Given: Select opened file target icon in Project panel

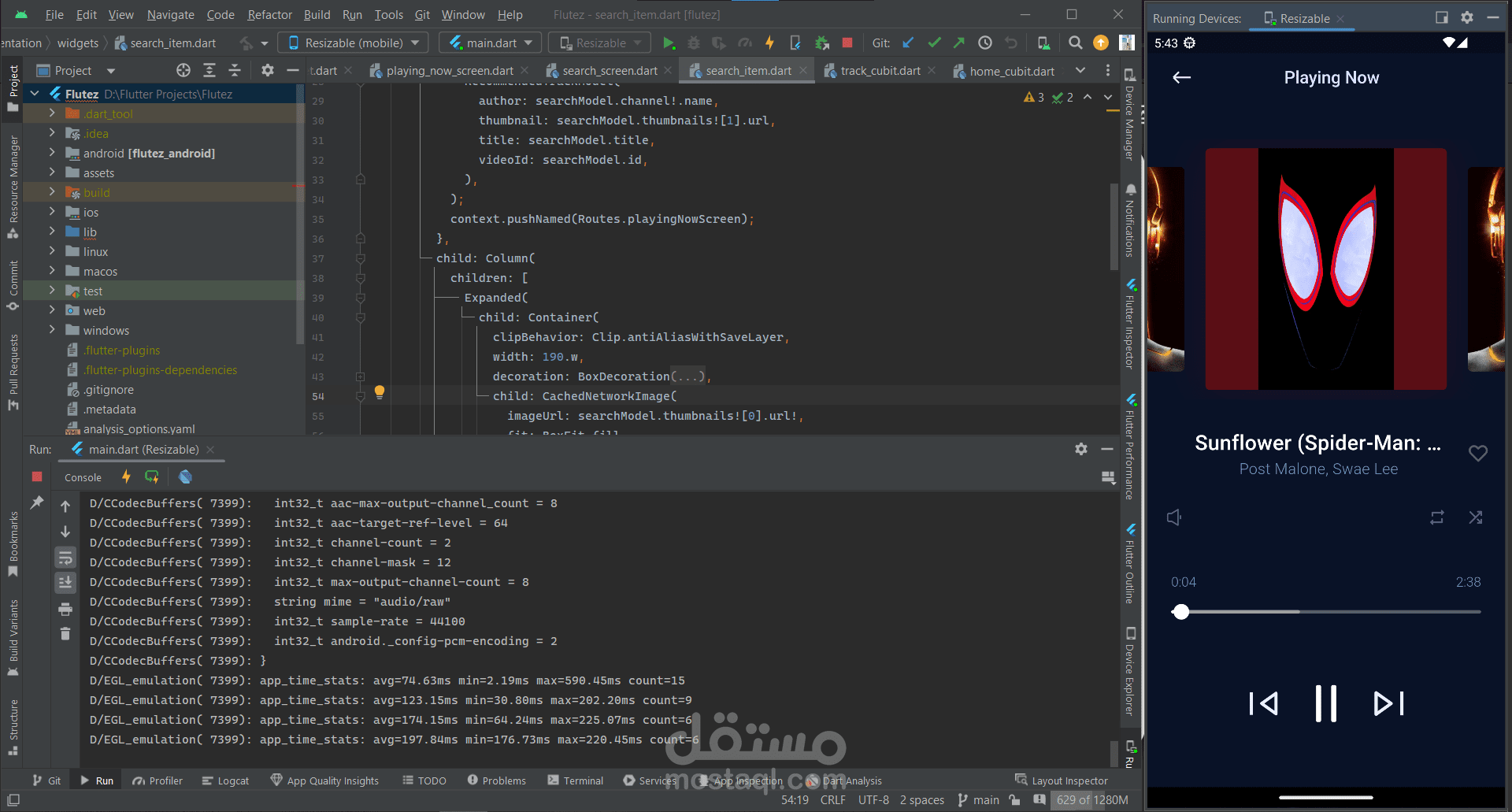Looking at the screenshot, I should point(183,71).
